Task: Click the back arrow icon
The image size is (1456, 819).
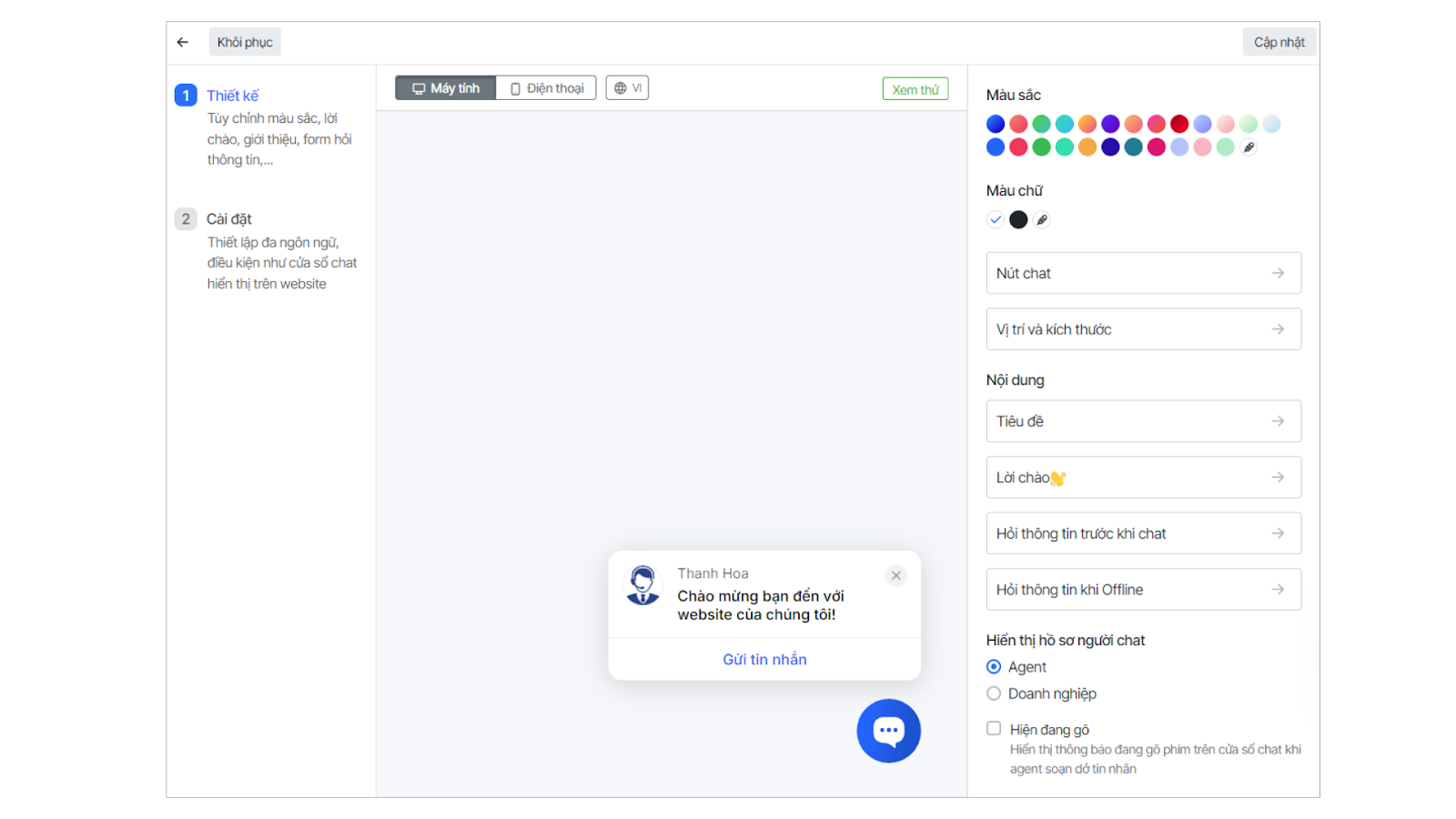Action: point(183,42)
